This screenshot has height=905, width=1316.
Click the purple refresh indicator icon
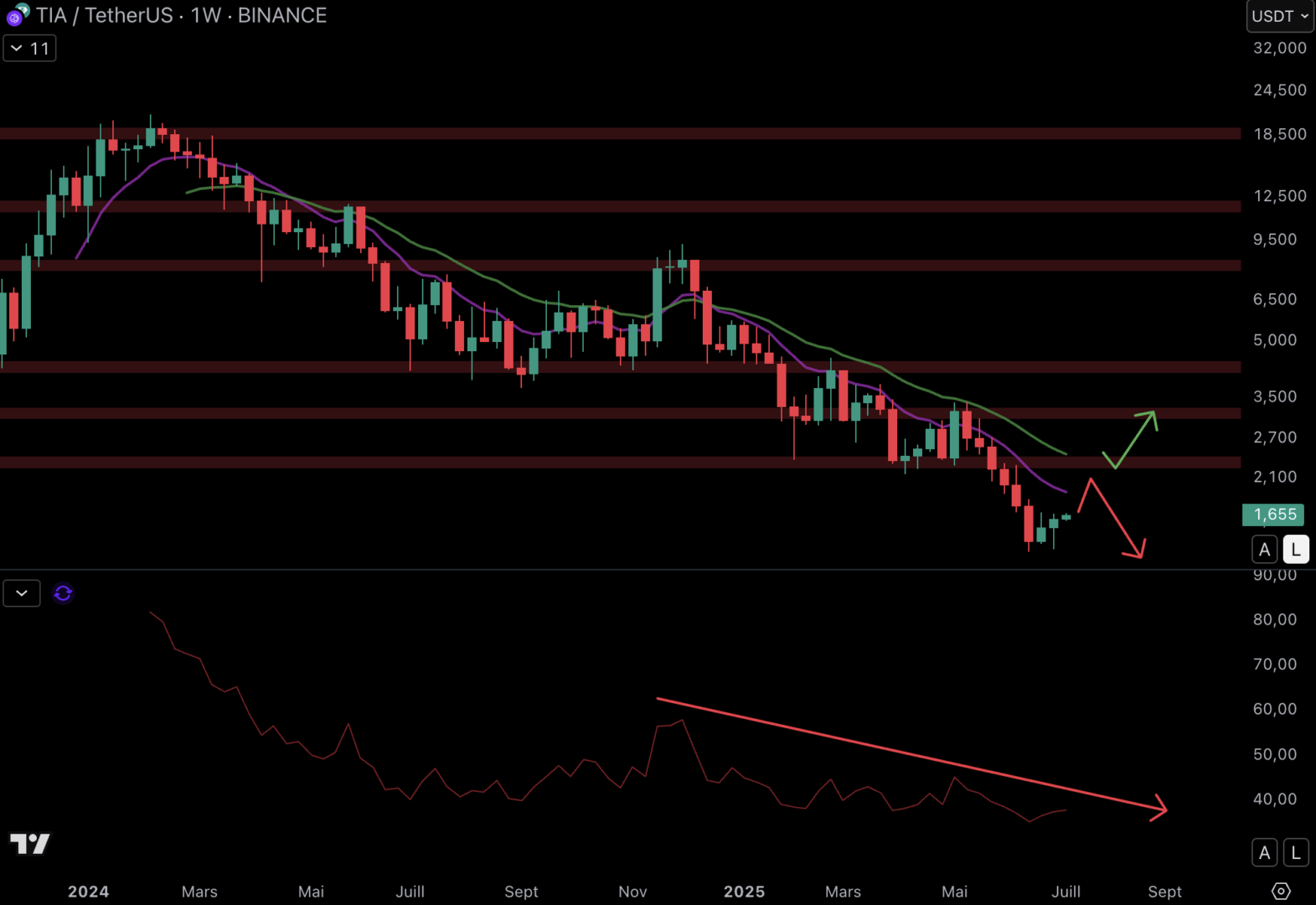[63, 593]
